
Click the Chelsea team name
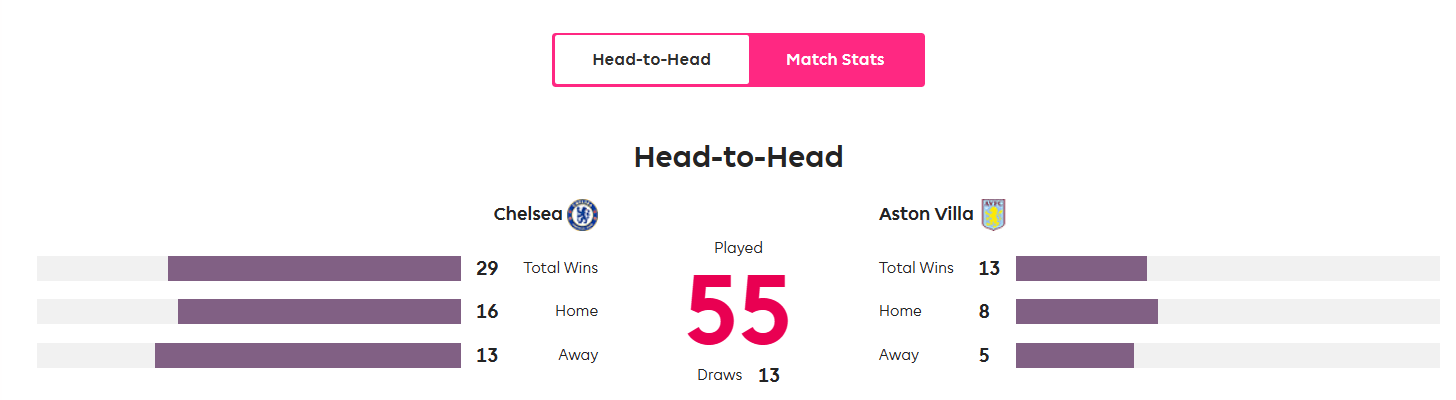tap(528, 214)
